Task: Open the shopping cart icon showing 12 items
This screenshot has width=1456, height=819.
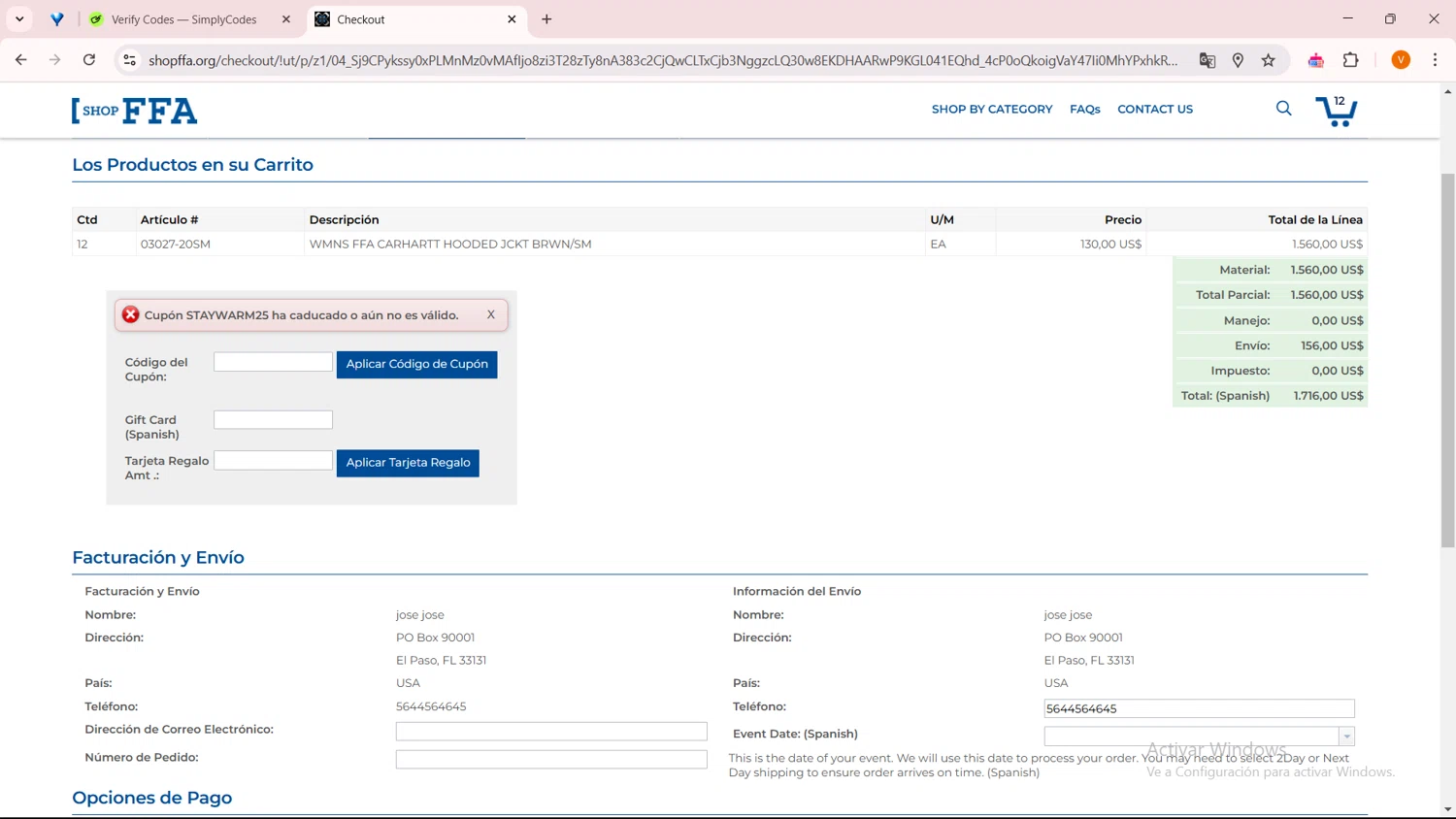Action: coord(1336,111)
